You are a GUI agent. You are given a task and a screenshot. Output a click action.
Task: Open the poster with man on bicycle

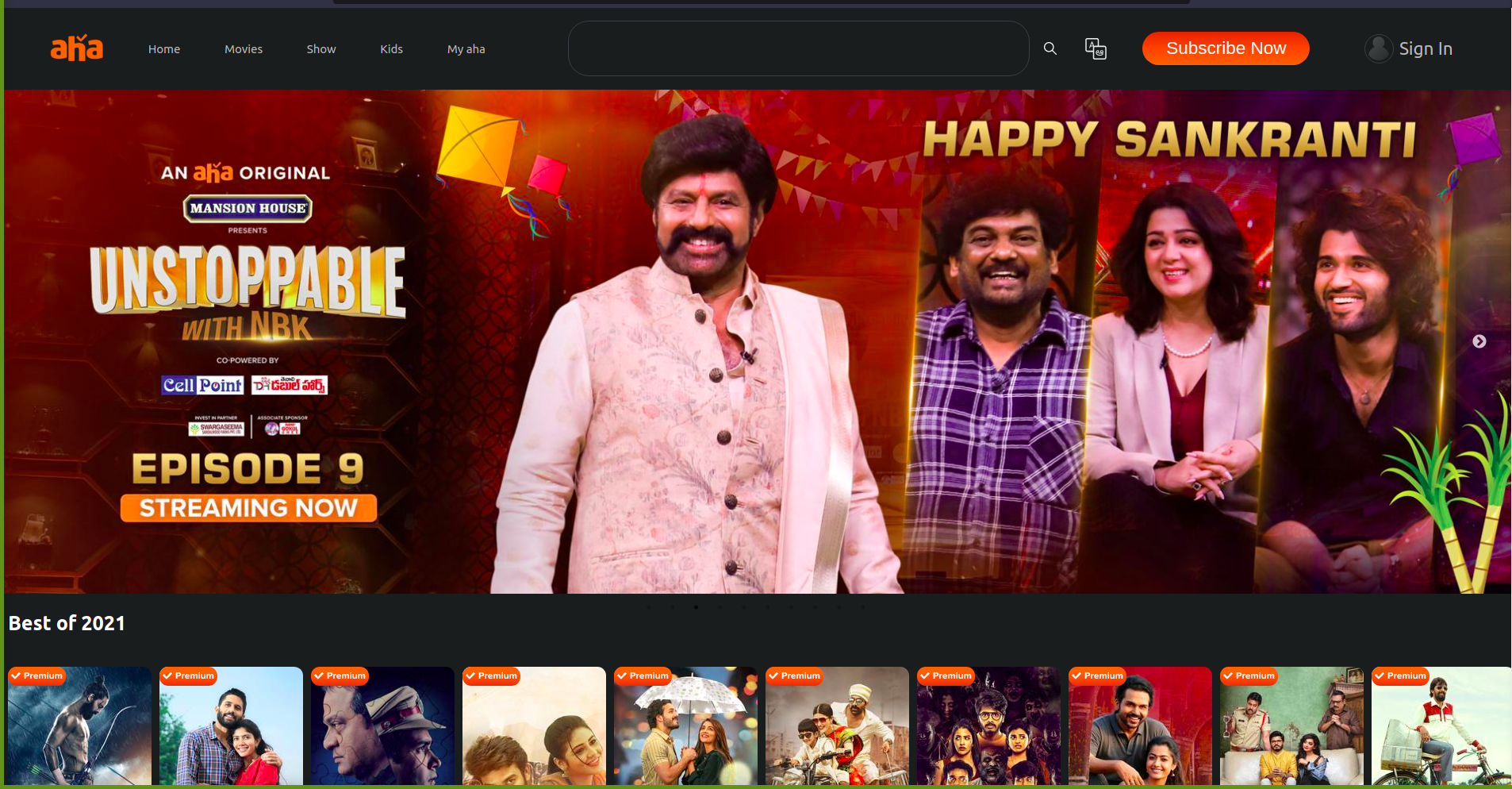(1441, 730)
